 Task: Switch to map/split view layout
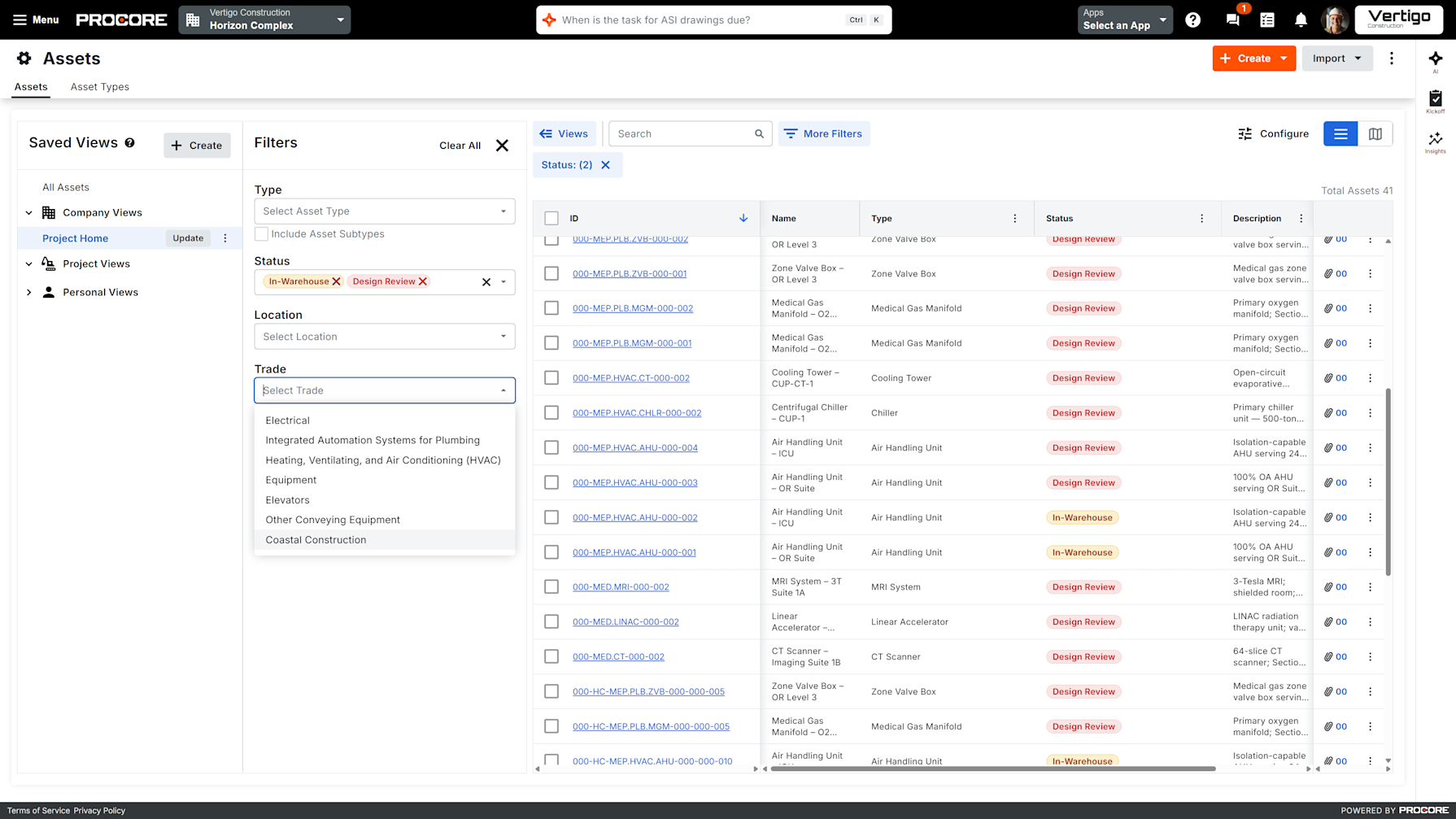point(1375,134)
